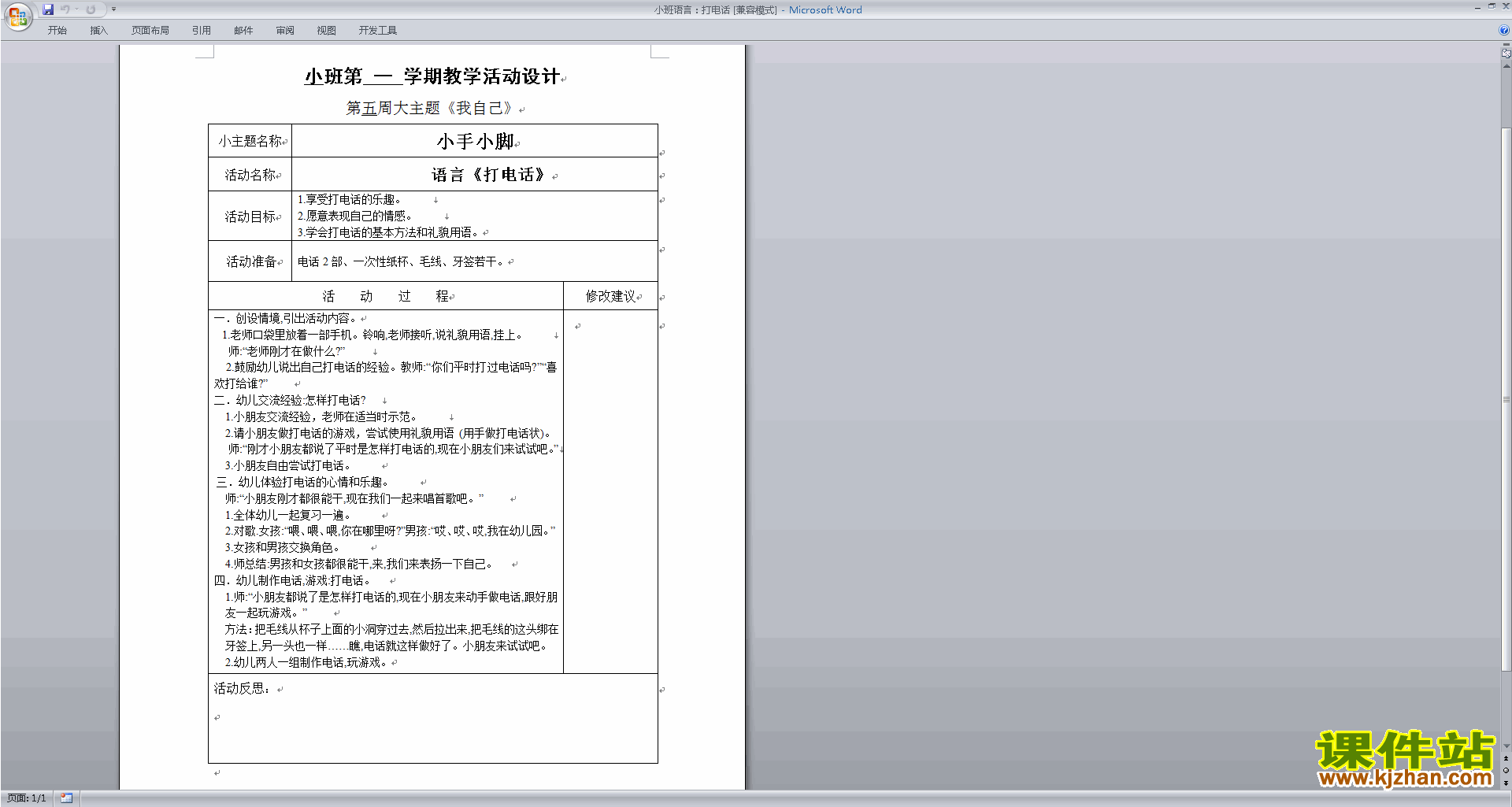Click the 语言《打电话》 cell text
Viewport: 1512px width, 807px height.
[x=491, y=175]
